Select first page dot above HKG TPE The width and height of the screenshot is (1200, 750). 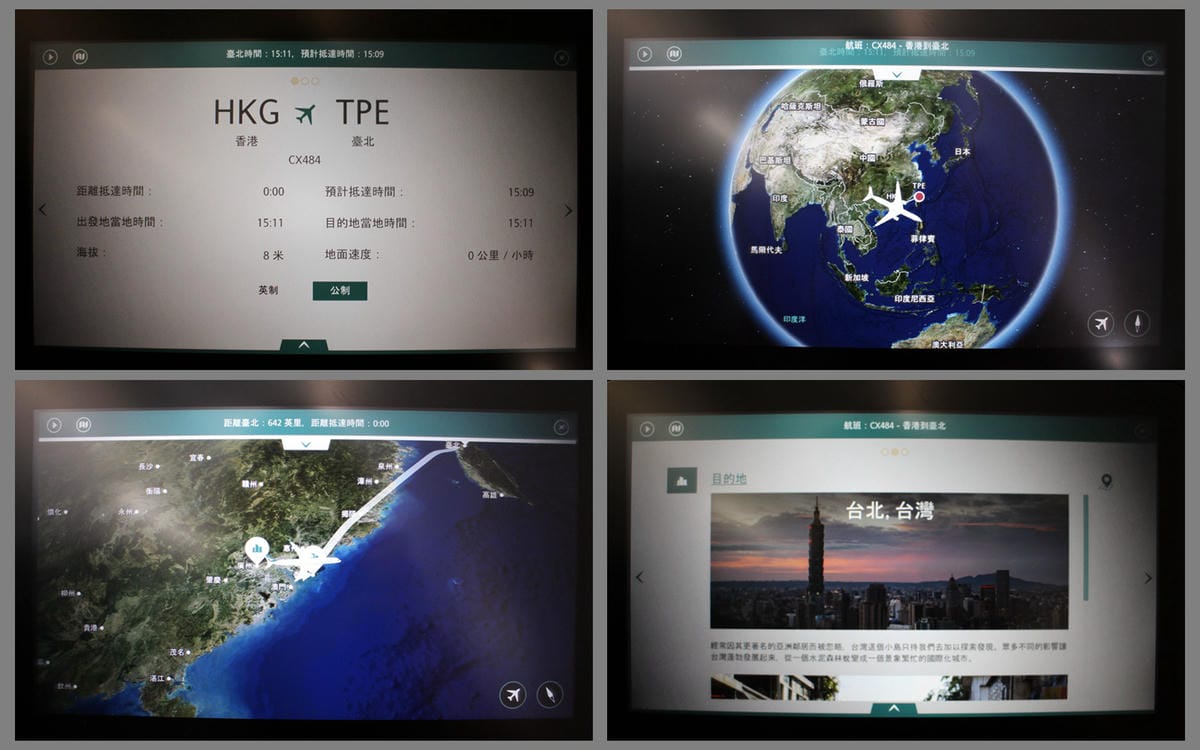click(294, 81)
